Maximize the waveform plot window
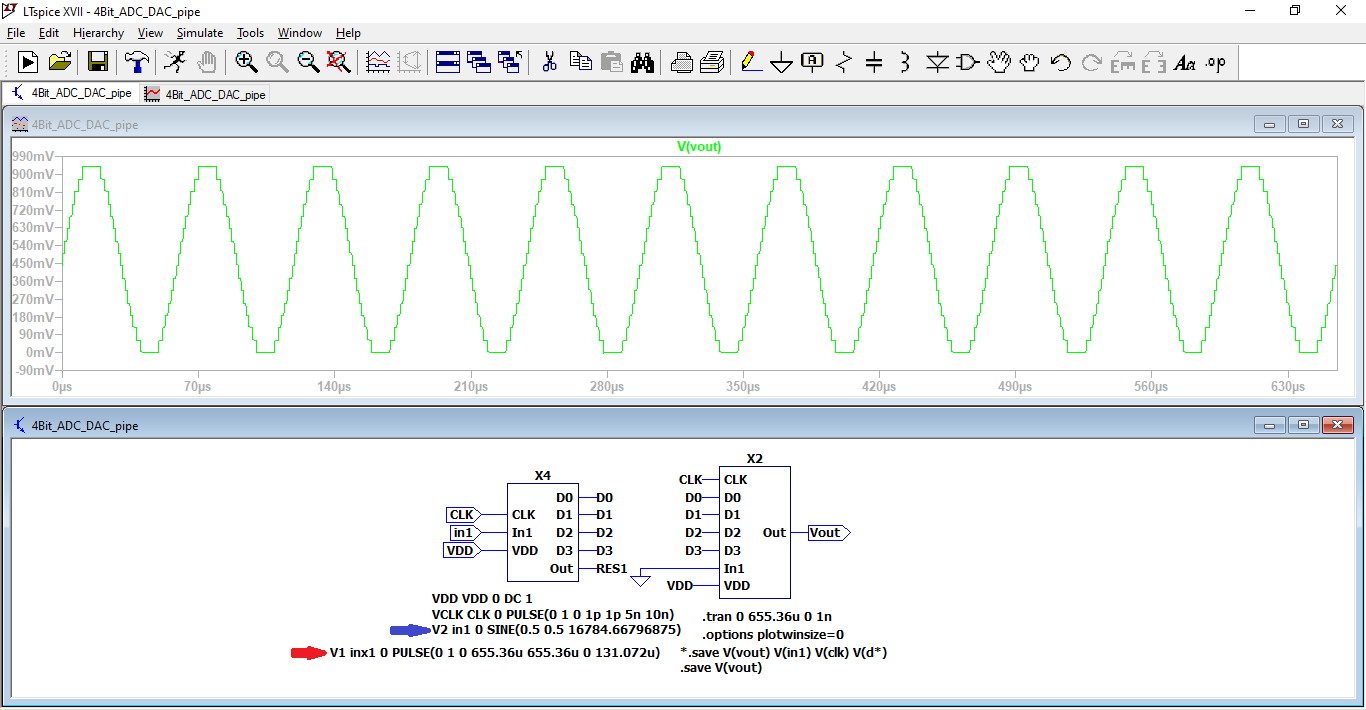The height and width of the screenshot is (710, 1366). [1303, 125]
